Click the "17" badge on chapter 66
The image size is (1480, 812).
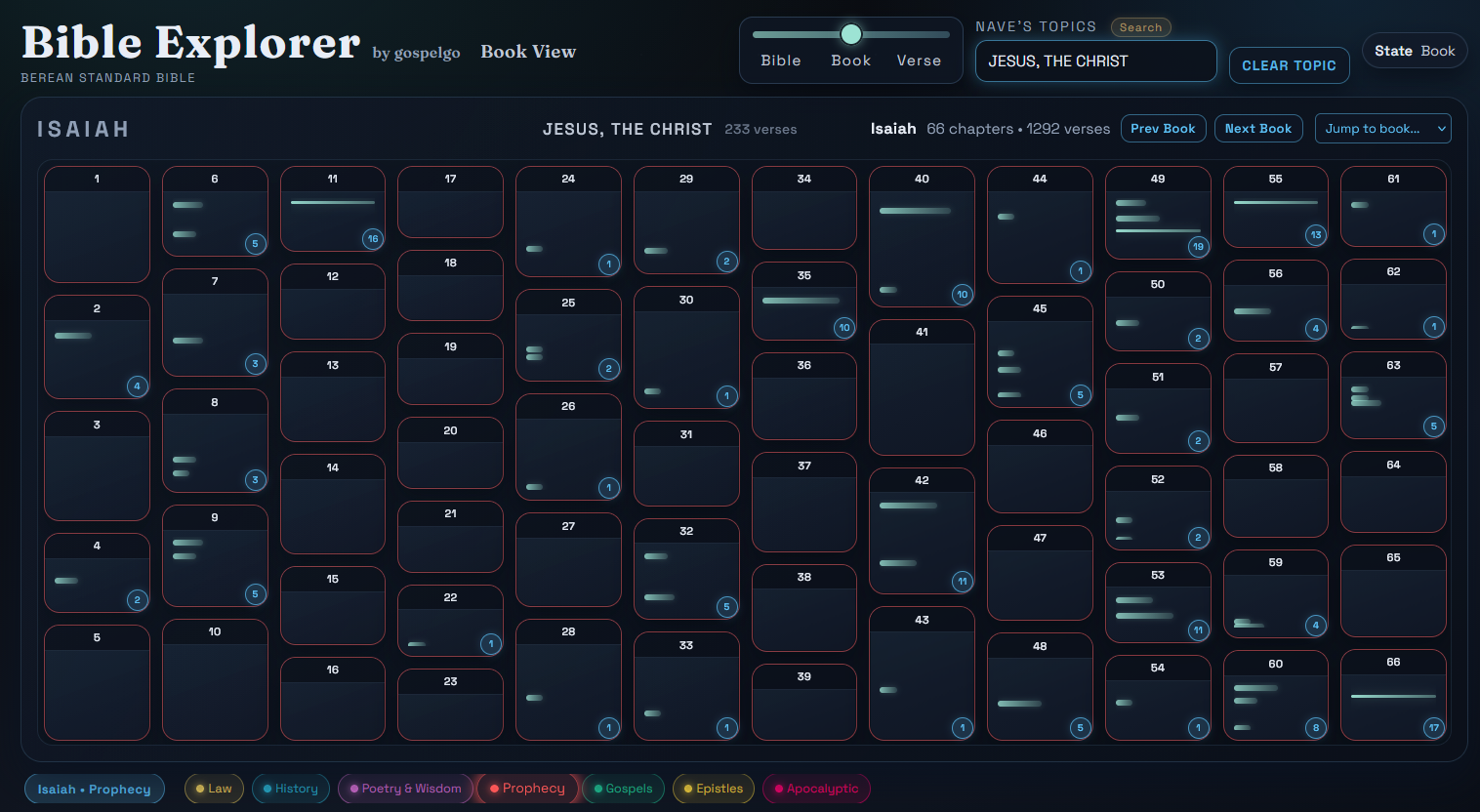click(x=1433, y=727)
